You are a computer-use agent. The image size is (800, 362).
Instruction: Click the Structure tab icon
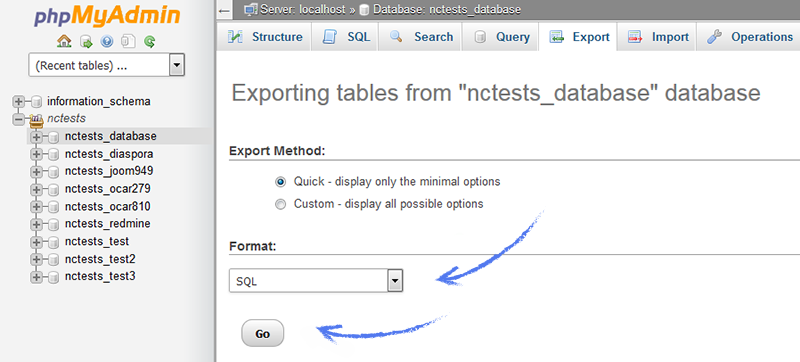click(235, 37)
